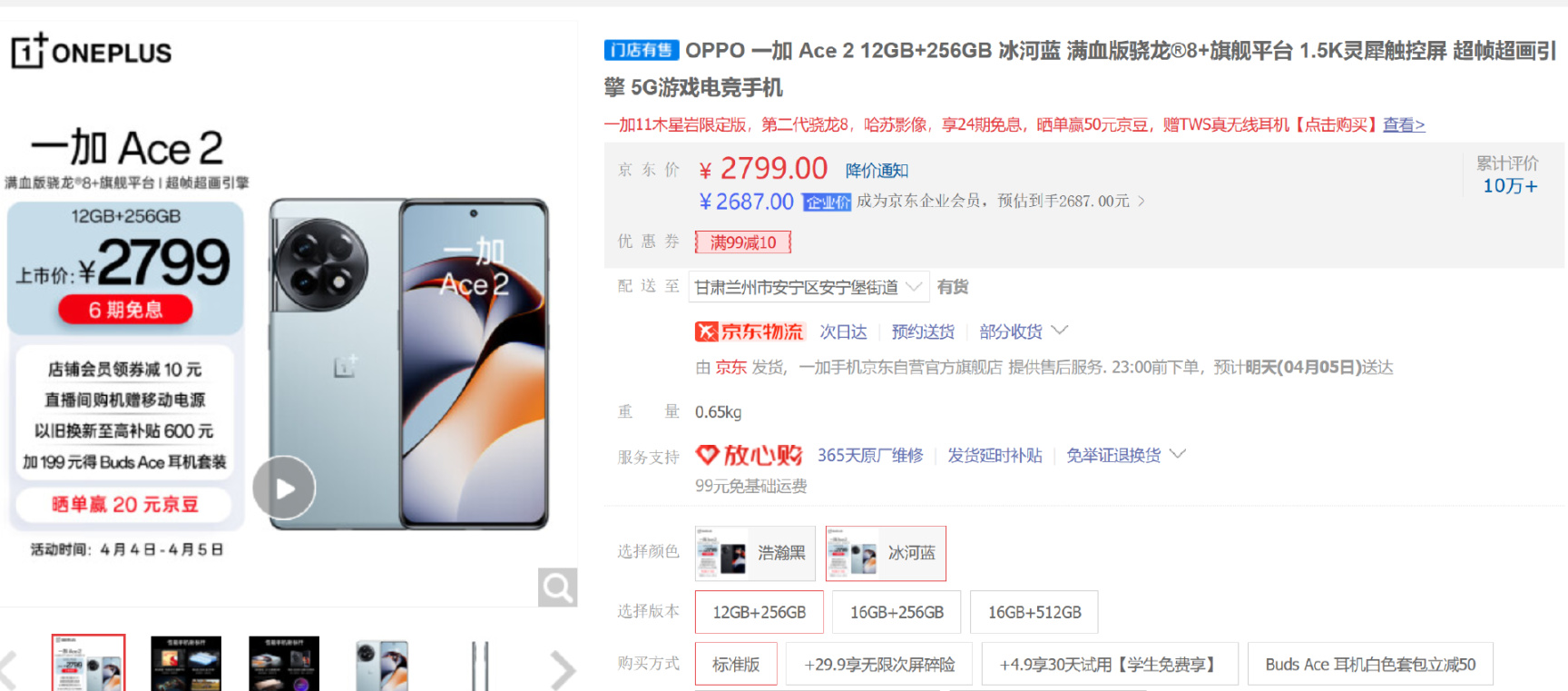Screen dimensions: 1568x691
Task: Claim the 满99减10 coupon
Action: click(743, 242)
